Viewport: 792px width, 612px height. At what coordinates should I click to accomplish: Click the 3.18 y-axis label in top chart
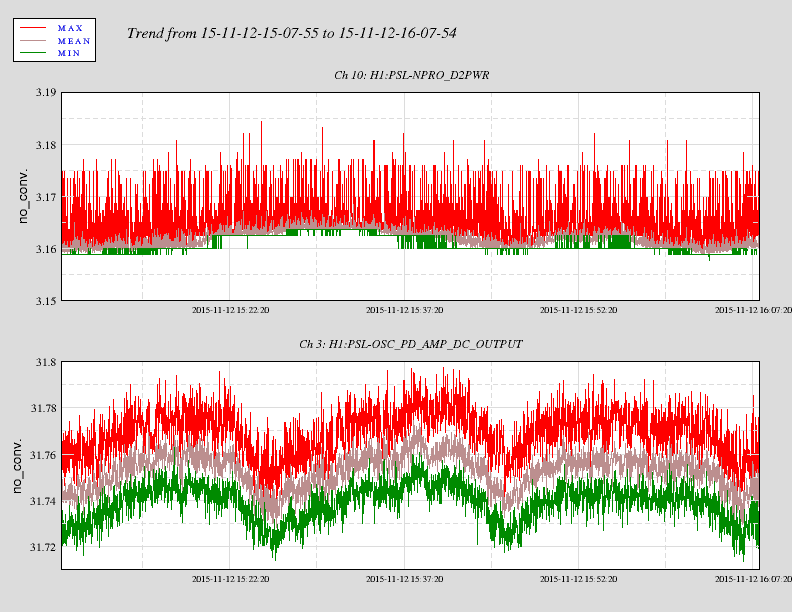pos(45,145)
